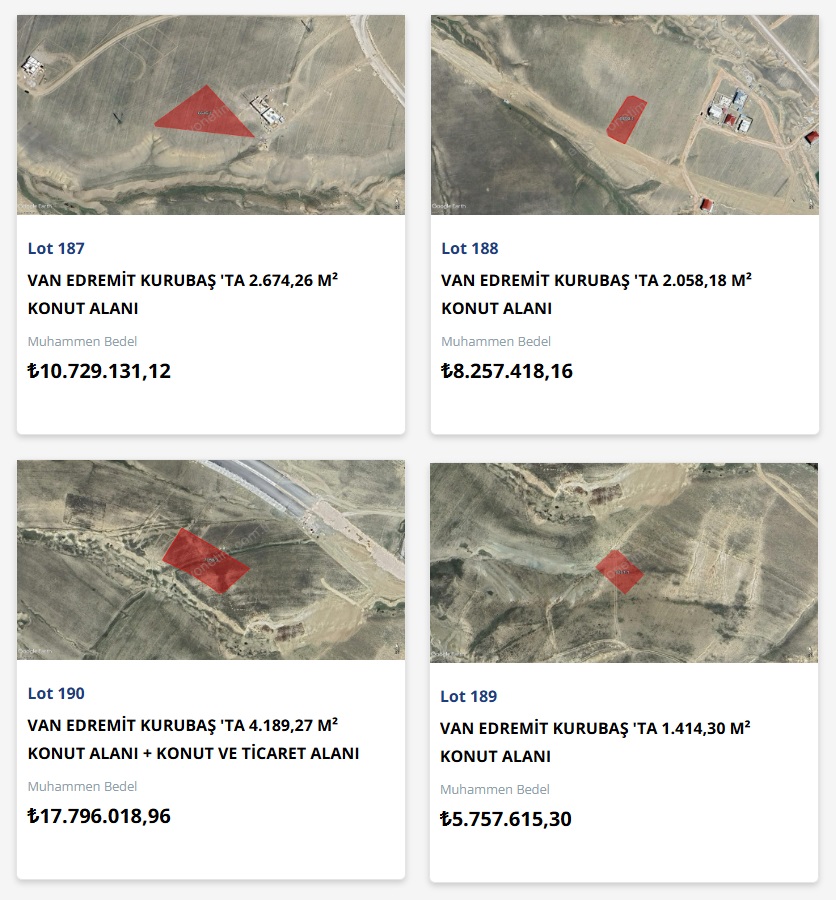Go to the Lot 189 label
This screenshot has height=900, width=836.
(x=469, y=696)
